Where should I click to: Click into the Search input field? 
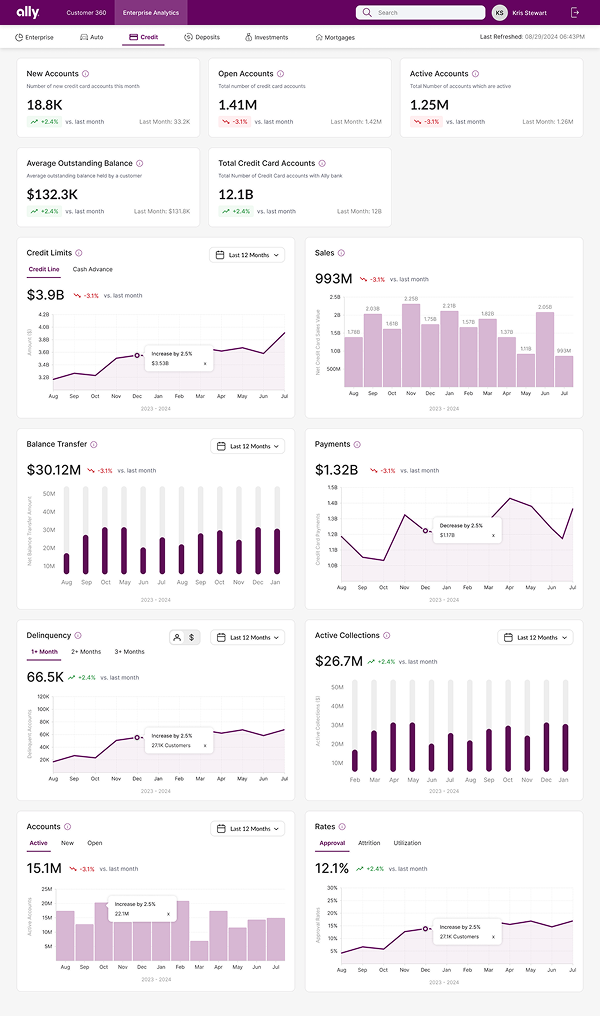coord(420,12)
